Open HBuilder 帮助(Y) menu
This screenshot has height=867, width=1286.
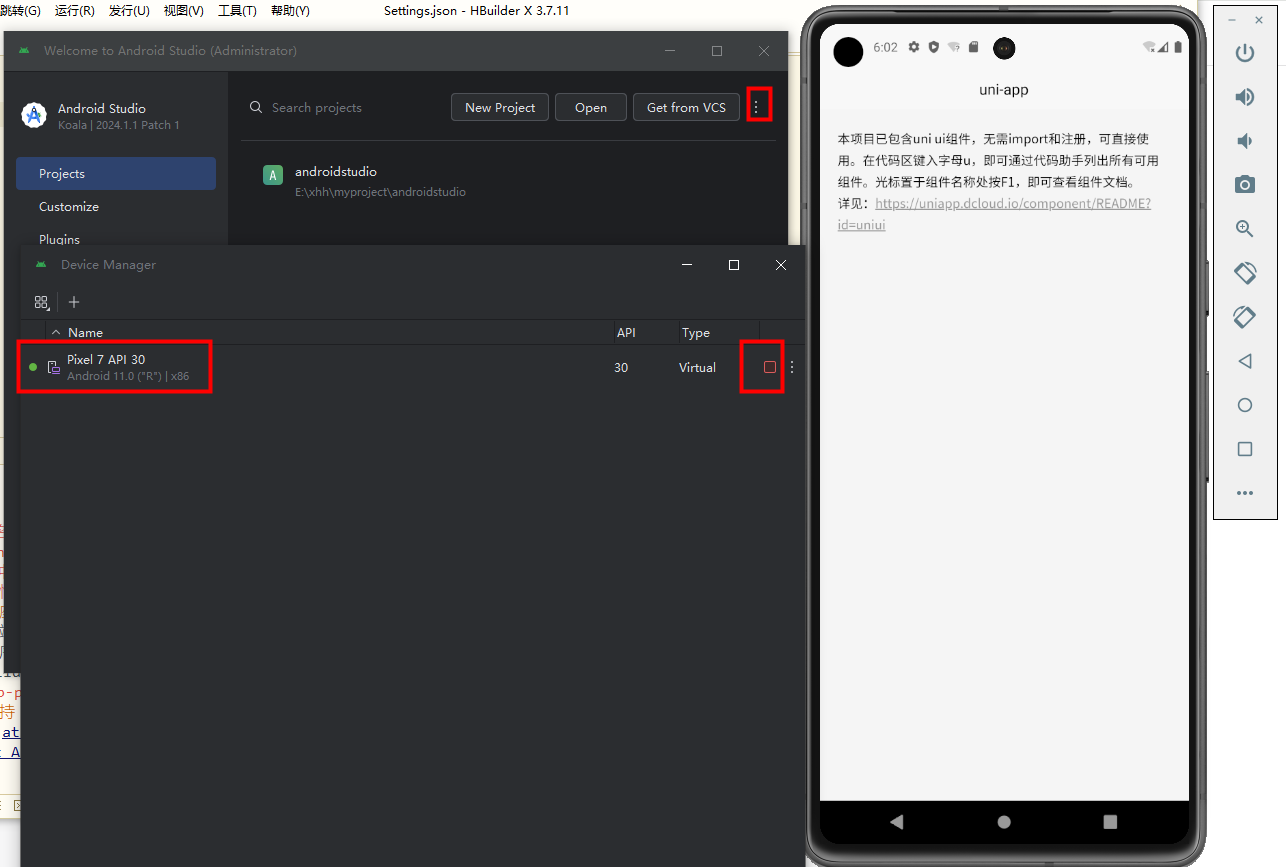click(290, 11)
